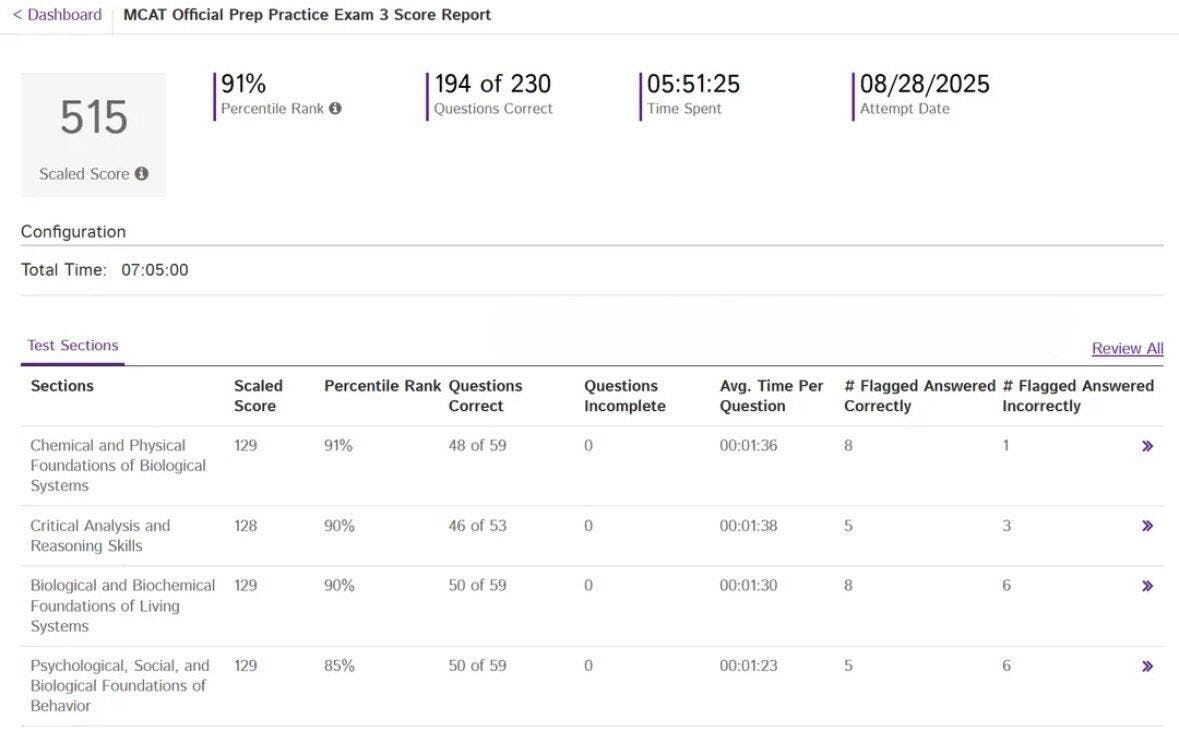Click the Sections column header

(62, 386)
